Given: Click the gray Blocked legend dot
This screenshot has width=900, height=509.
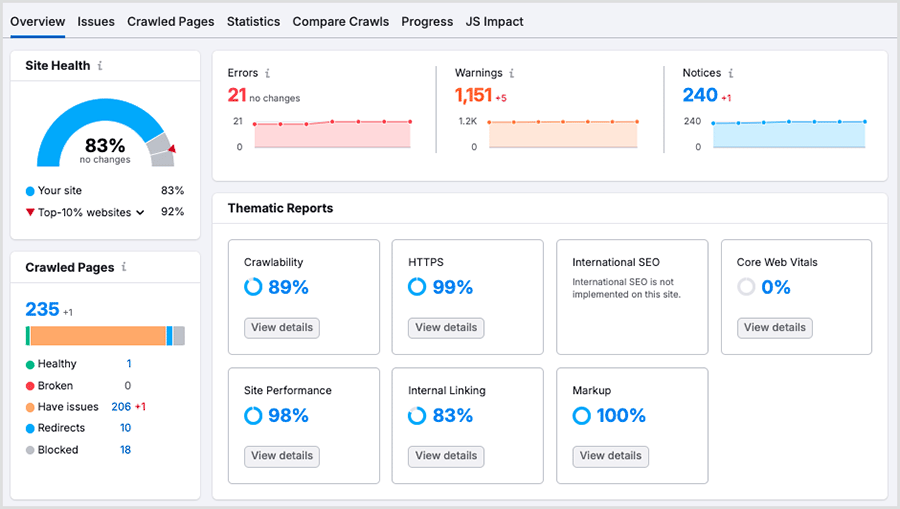Looking at the screenshot, I should click(30, 450).
